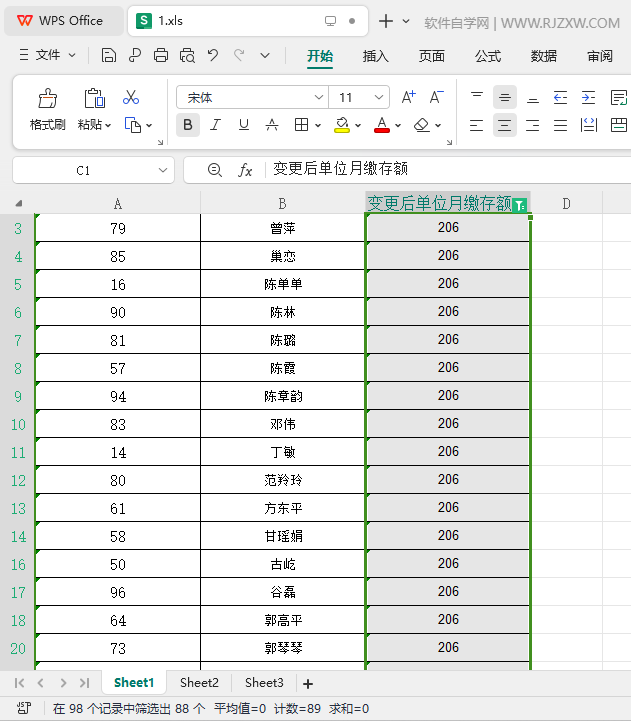Click the Paste clipboard icon
The image size is (631, 721).
[94, 98]
